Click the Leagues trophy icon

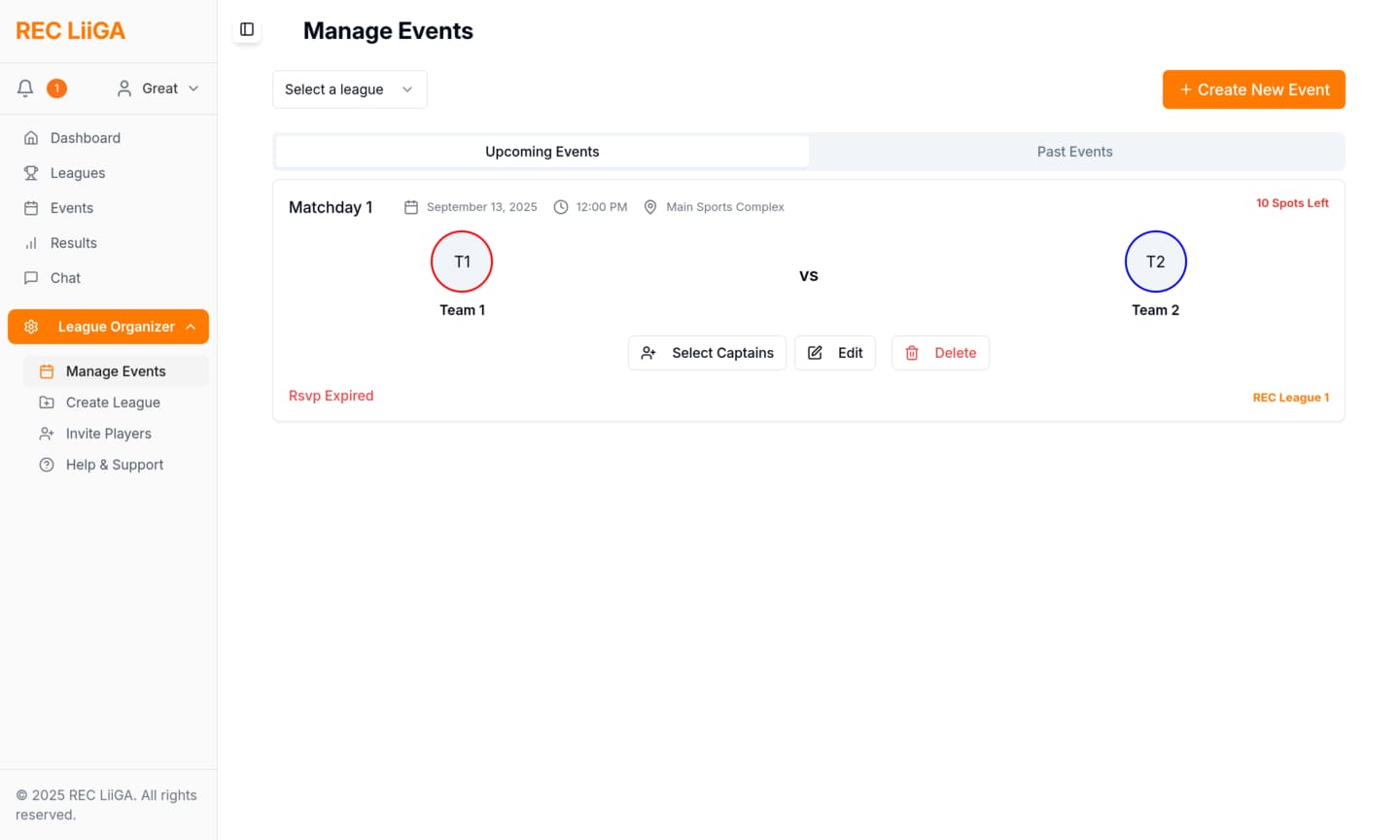click(x=31, y=173)
